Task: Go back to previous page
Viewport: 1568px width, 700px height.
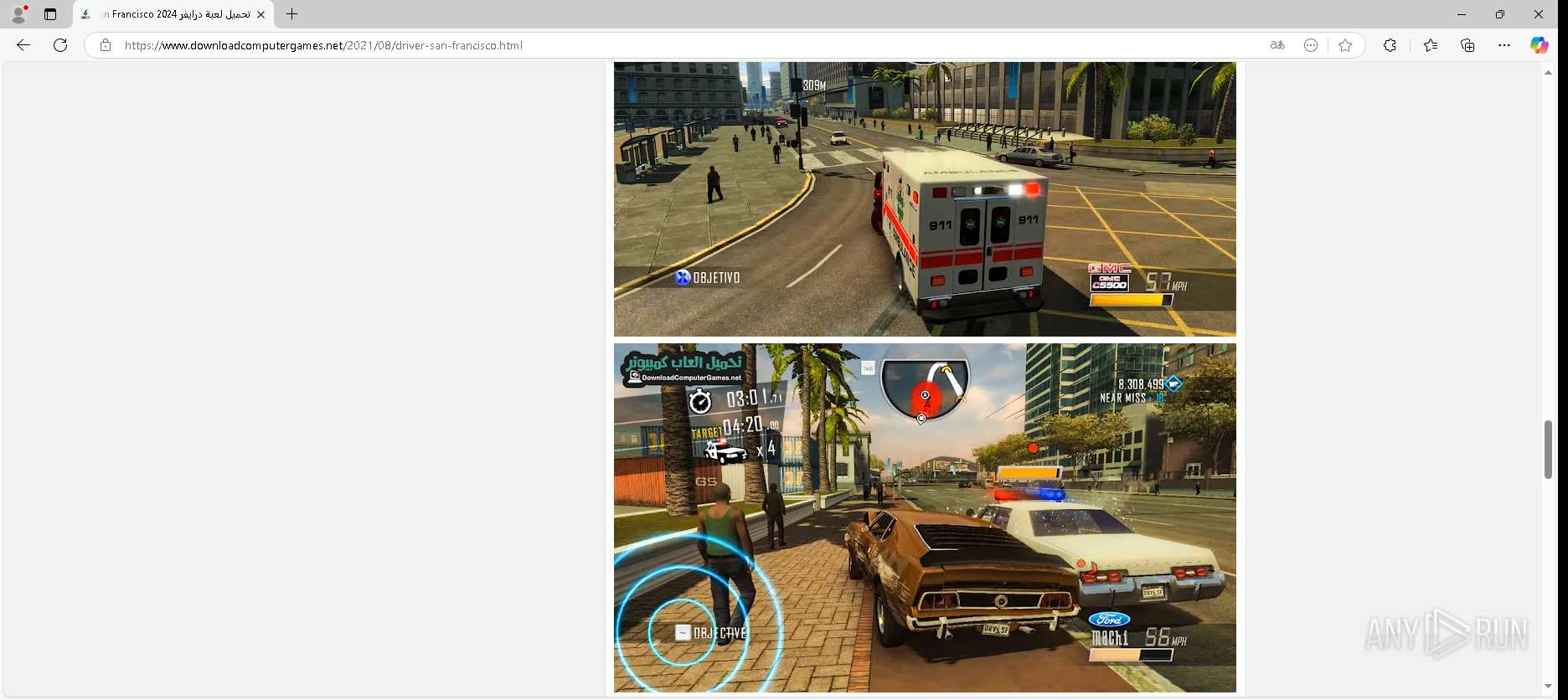Action: pyautogui.click(x=23, y=45)
